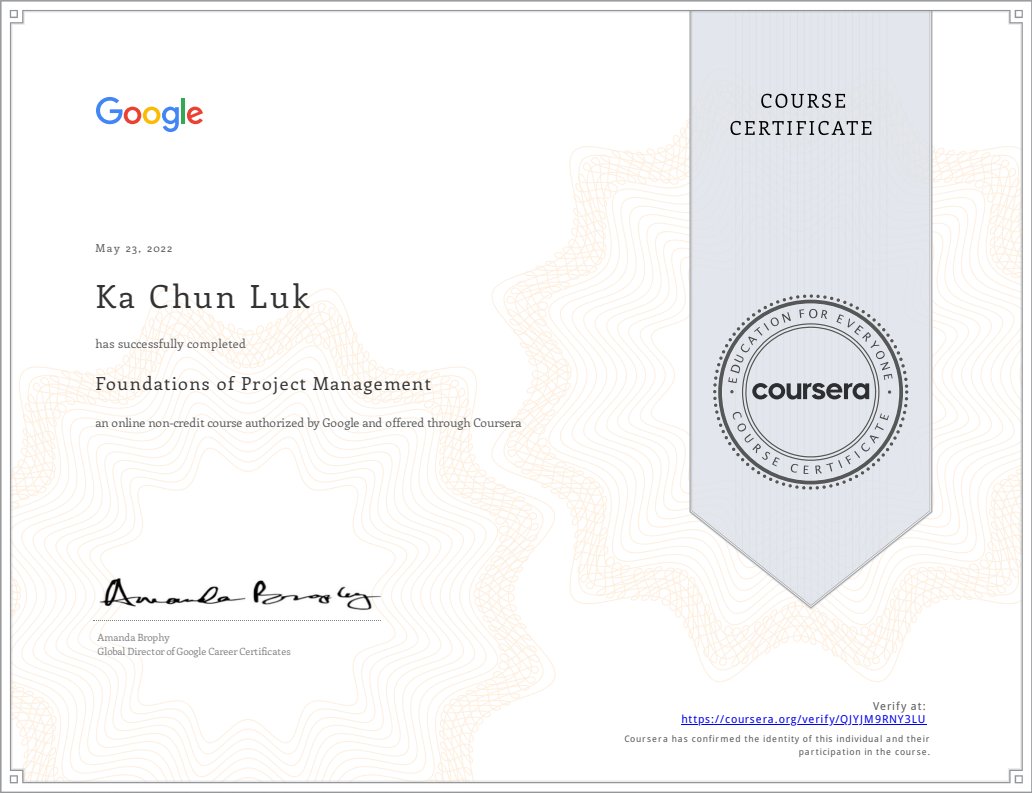1032x793 pixels.
Task: Click 'has successfully completed' text
Action: pos(170,344)
